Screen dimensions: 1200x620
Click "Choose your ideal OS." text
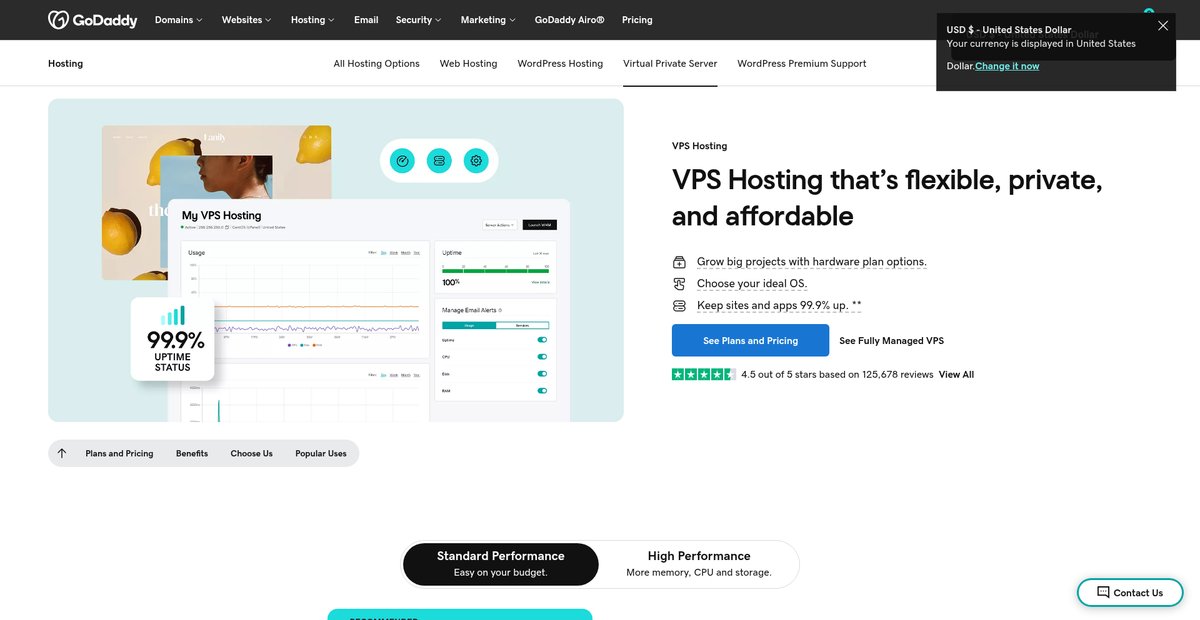(752, 284)
